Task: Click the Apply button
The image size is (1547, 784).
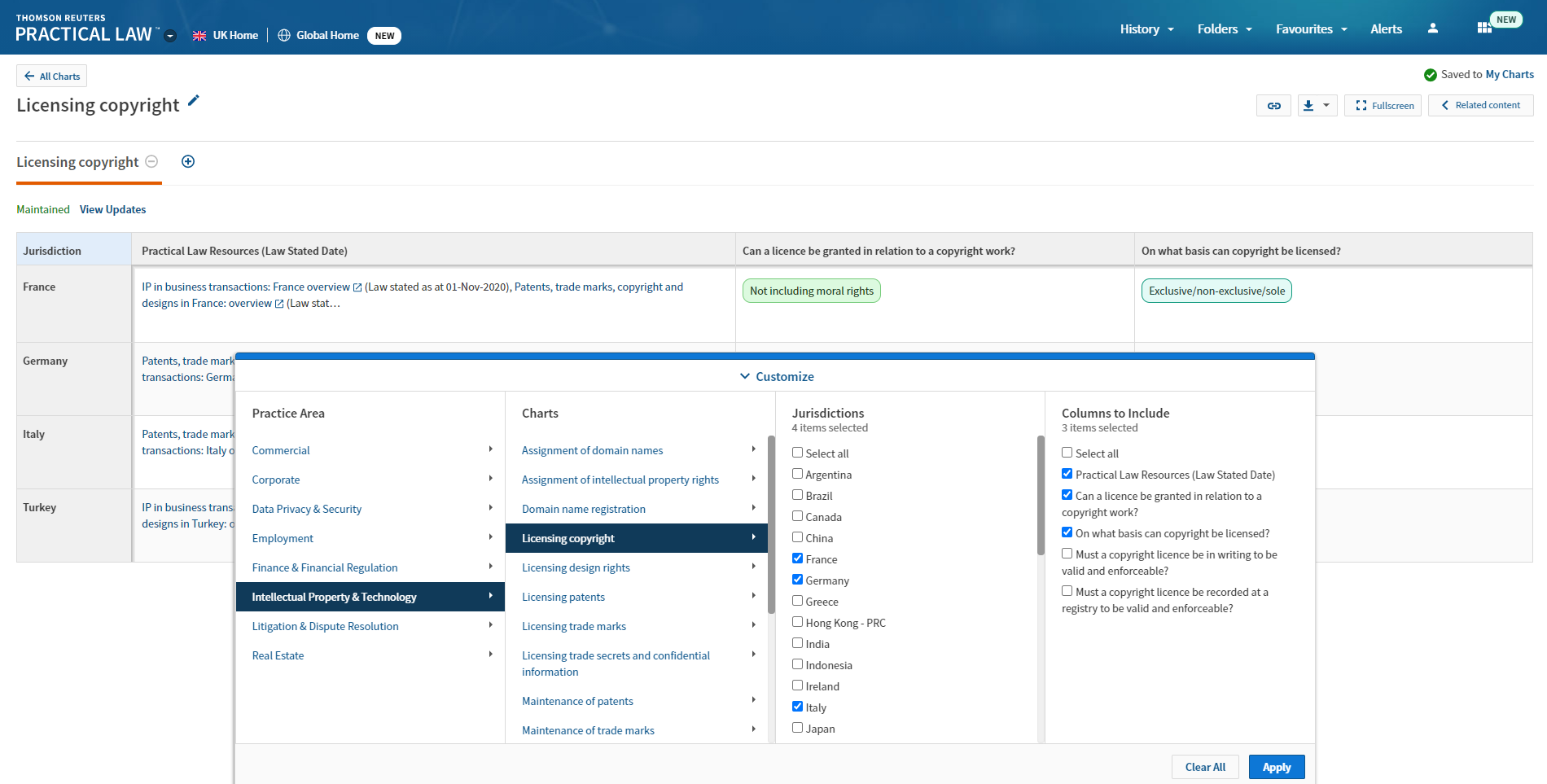Action: [x=1277, y=767]
